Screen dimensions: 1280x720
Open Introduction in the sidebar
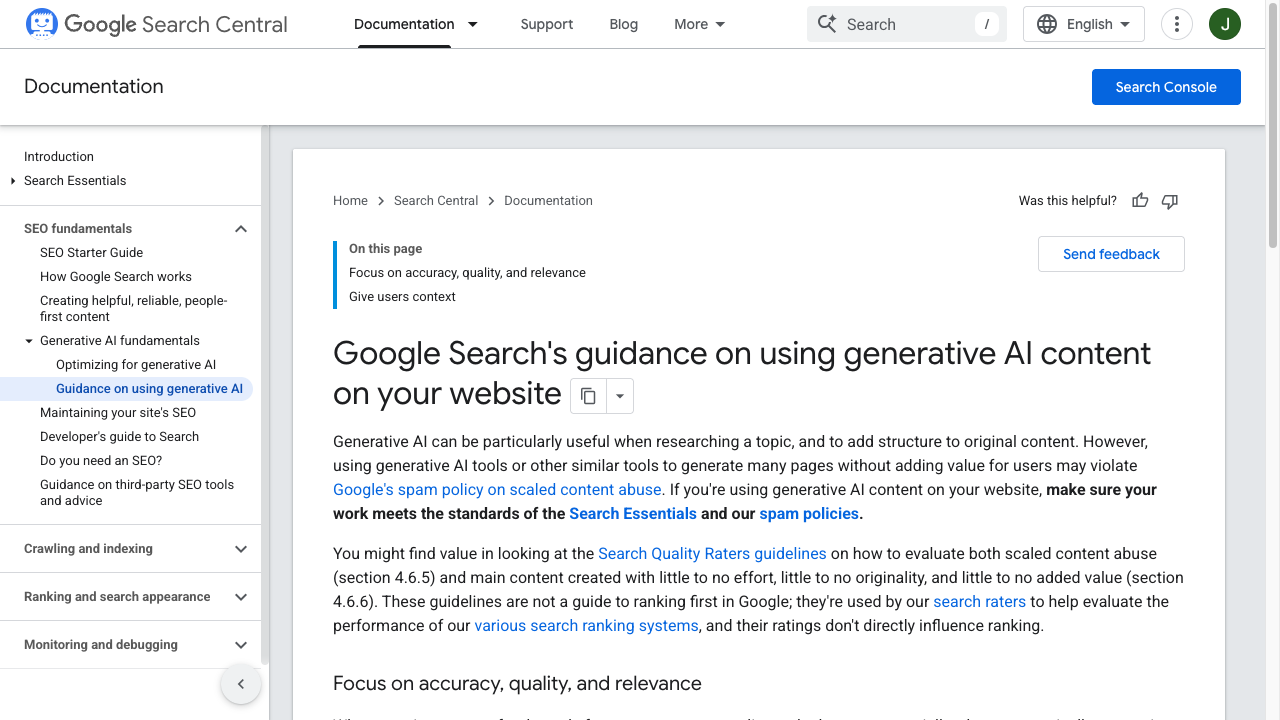59,157
